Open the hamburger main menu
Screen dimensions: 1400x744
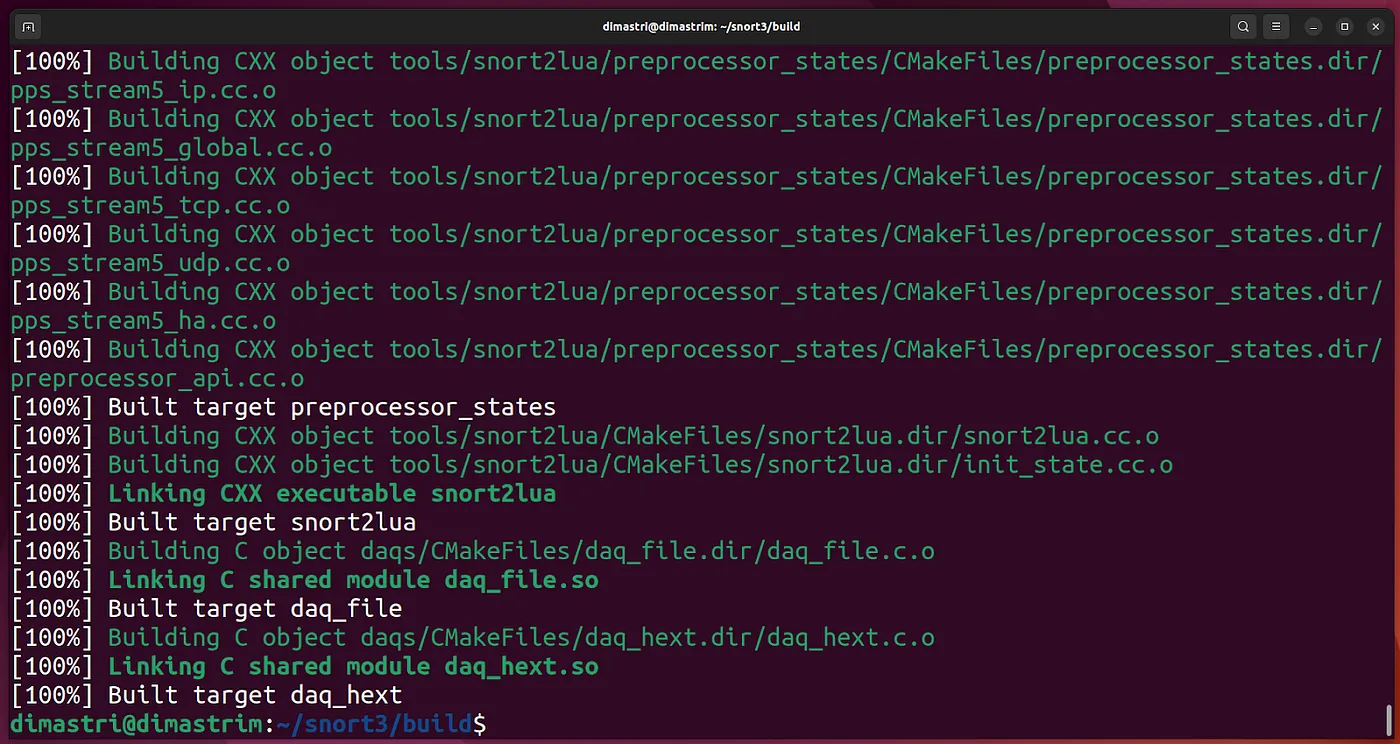(x=1274, y=26)
